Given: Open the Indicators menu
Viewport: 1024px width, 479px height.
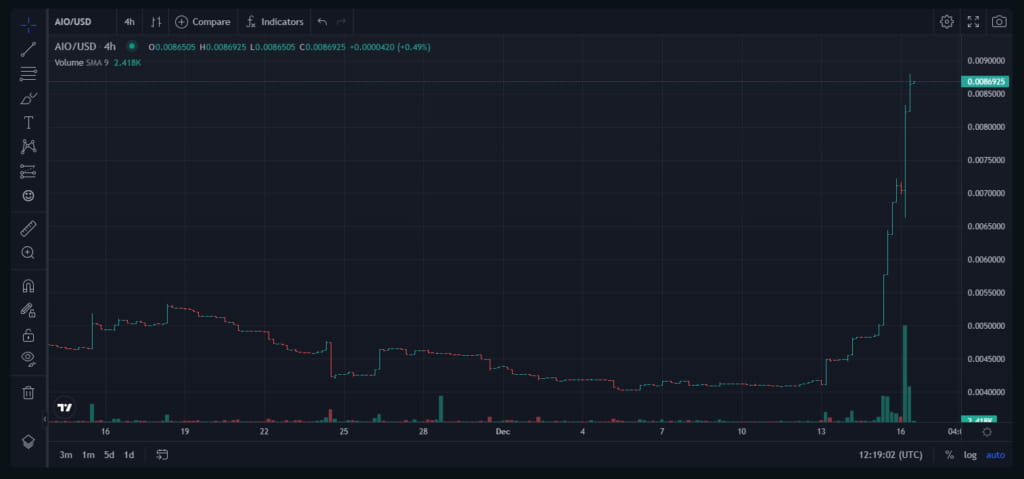Looking at the screenshot, I should pos(274,22).
